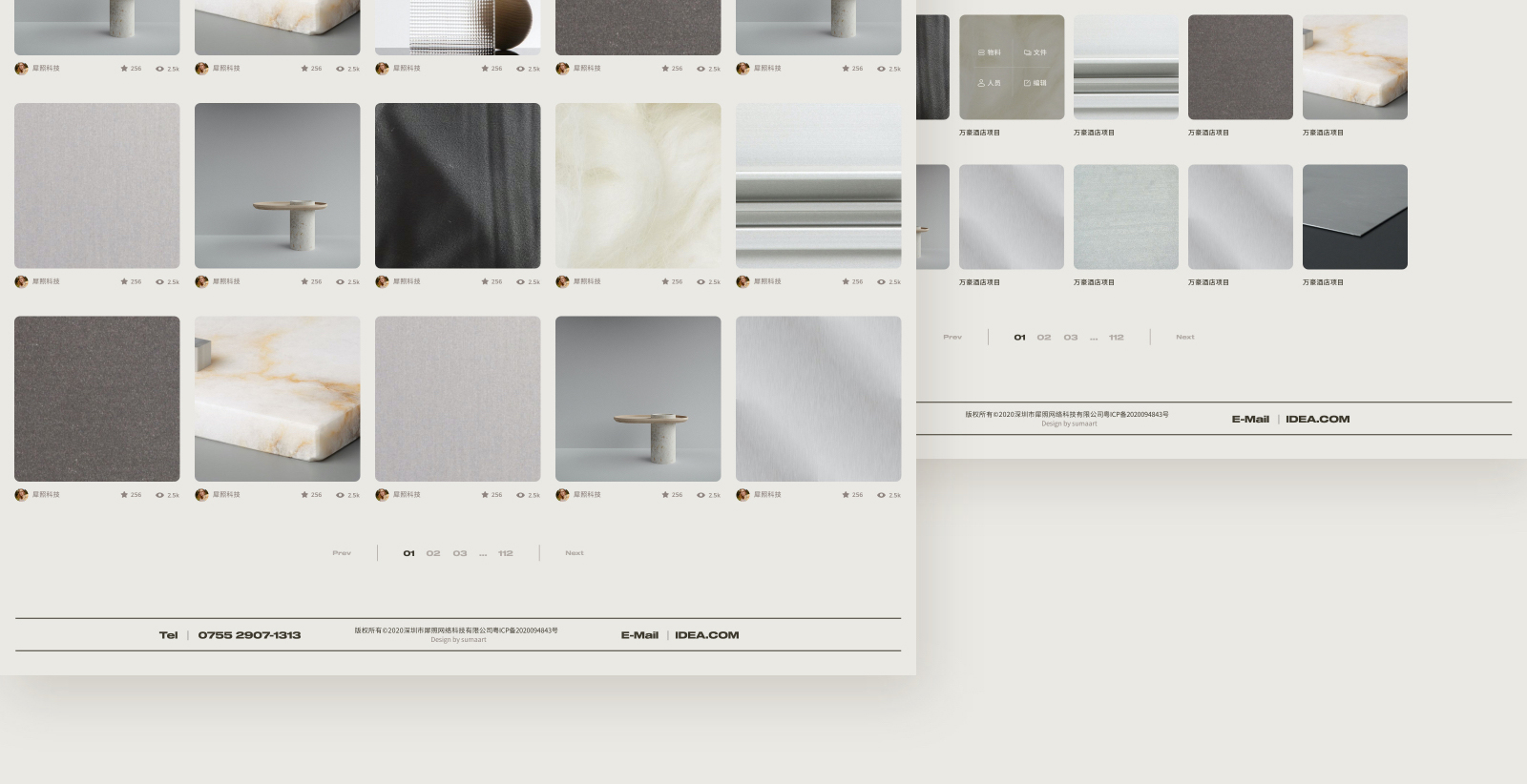The height and width of the screenshot is (784, 1527).
Task: Click the phone number 0755 2907-1313
Action: [x=249, y=635]
